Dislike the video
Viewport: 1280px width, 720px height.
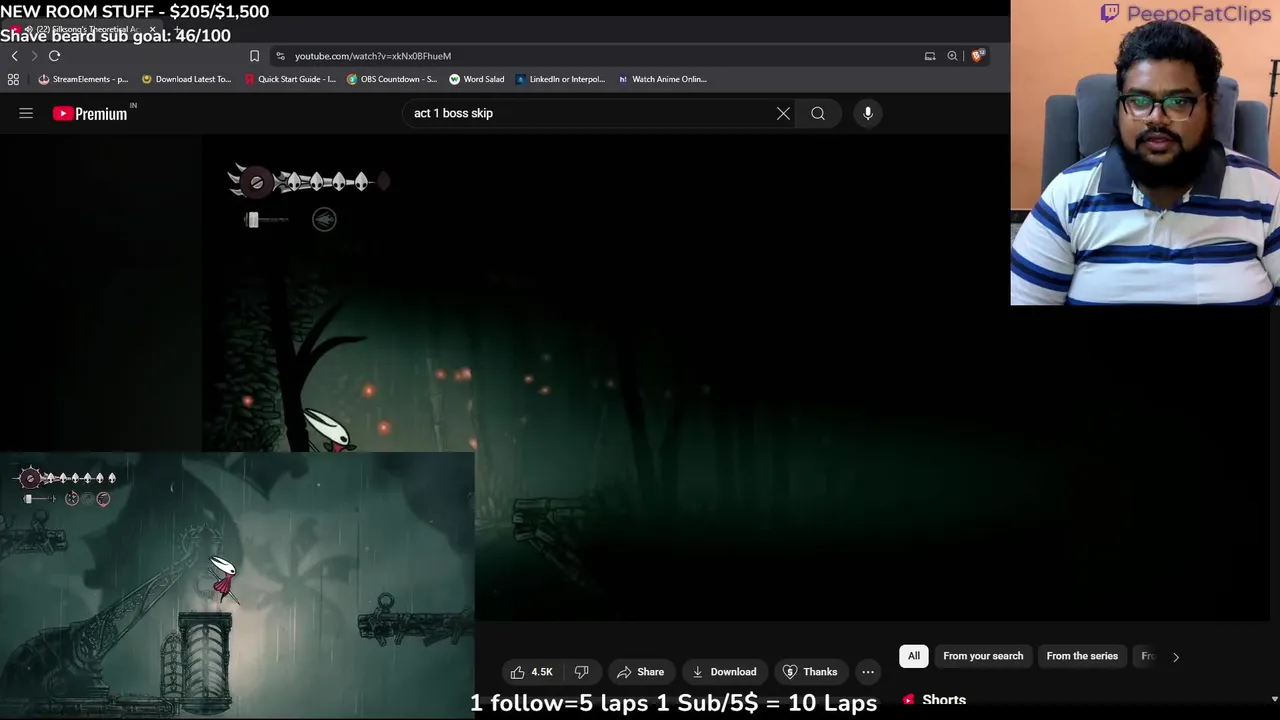[x=581, y=672]
